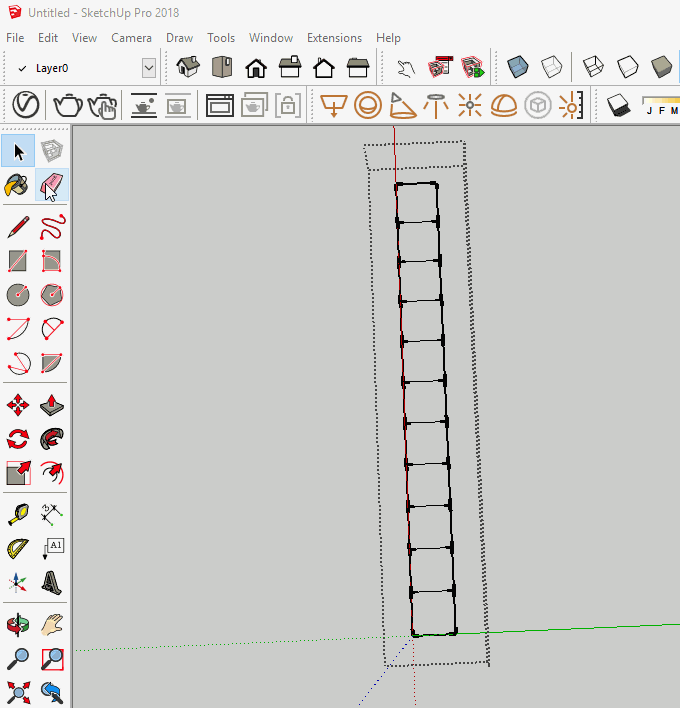Select the Eraser tool
Image resolution: width=680 pixels, height=708 pixels.
[x=52, y=185]
